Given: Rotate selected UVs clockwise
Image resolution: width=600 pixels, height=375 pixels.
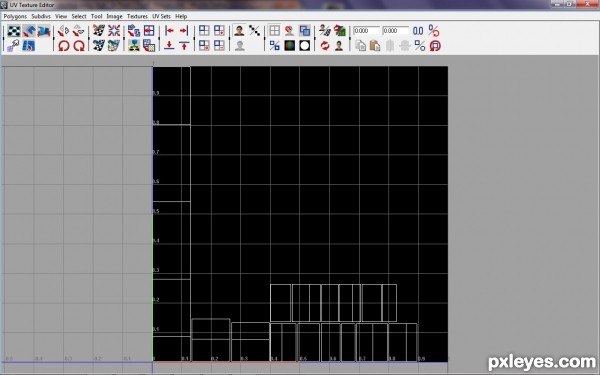Looking at the screenshot, I should 78,46.
